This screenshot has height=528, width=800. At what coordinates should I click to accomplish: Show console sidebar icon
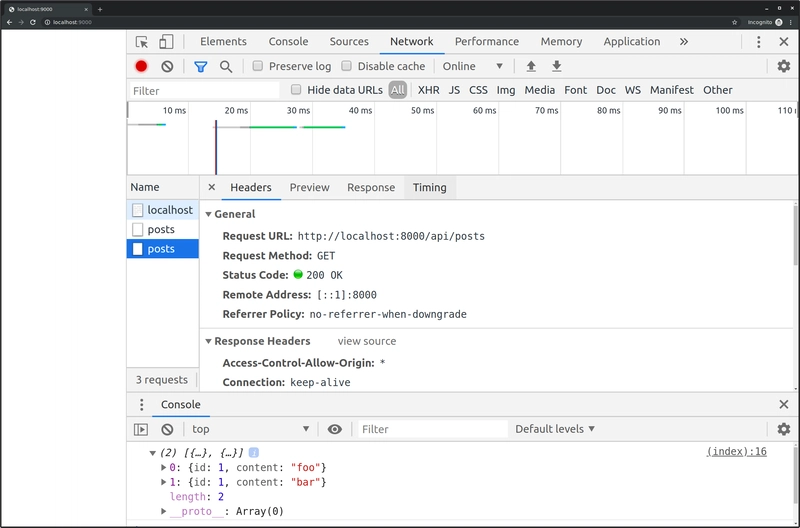pos(141,430)
